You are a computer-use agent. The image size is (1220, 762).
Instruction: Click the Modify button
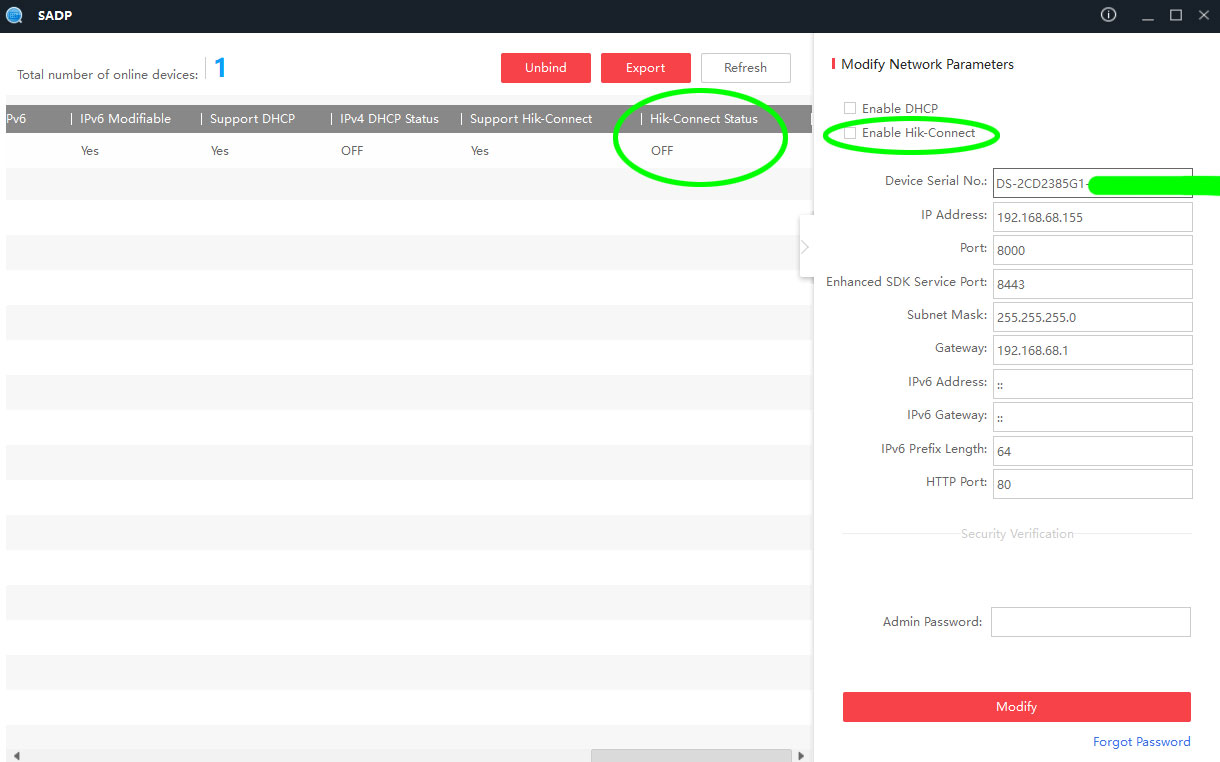1016,706
